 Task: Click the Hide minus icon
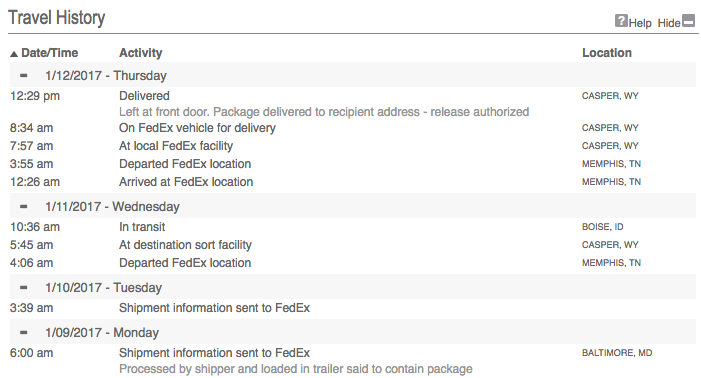click(688, 20)
